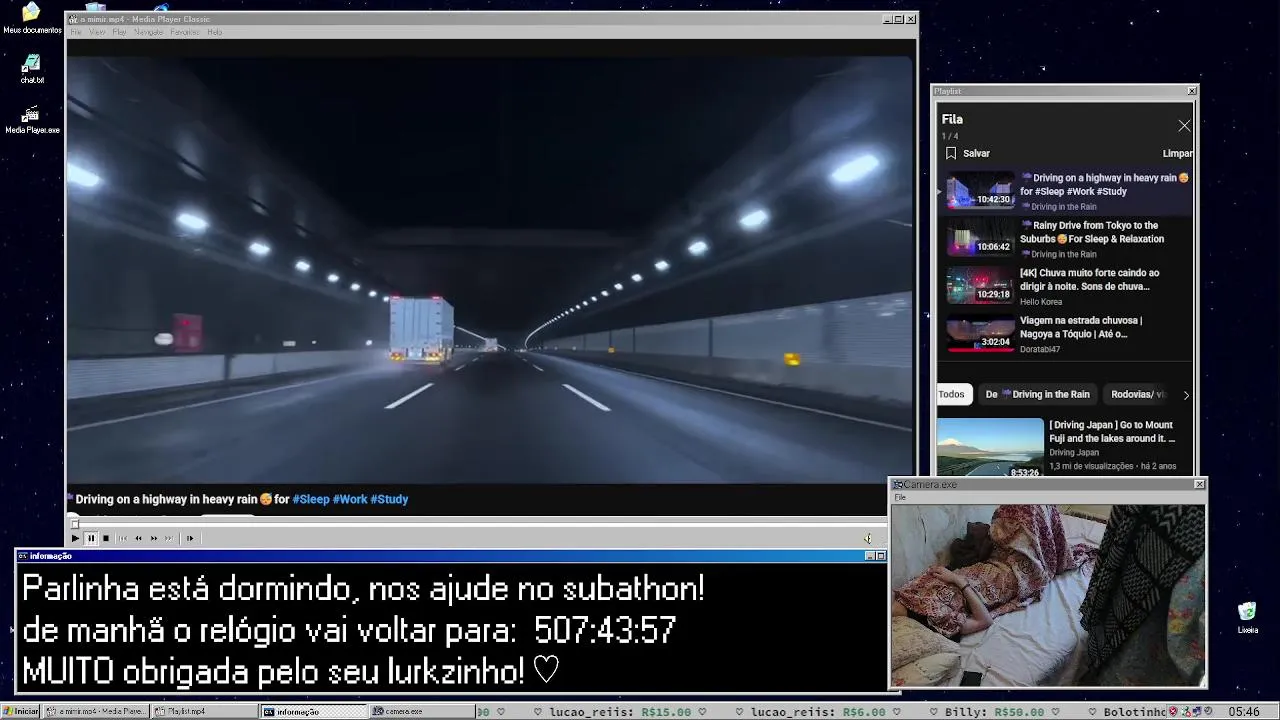This screenshot has height=720, width=1280.
Task: Switch to Playlist.mp4 taskbar item
Action: pos(205,711)
